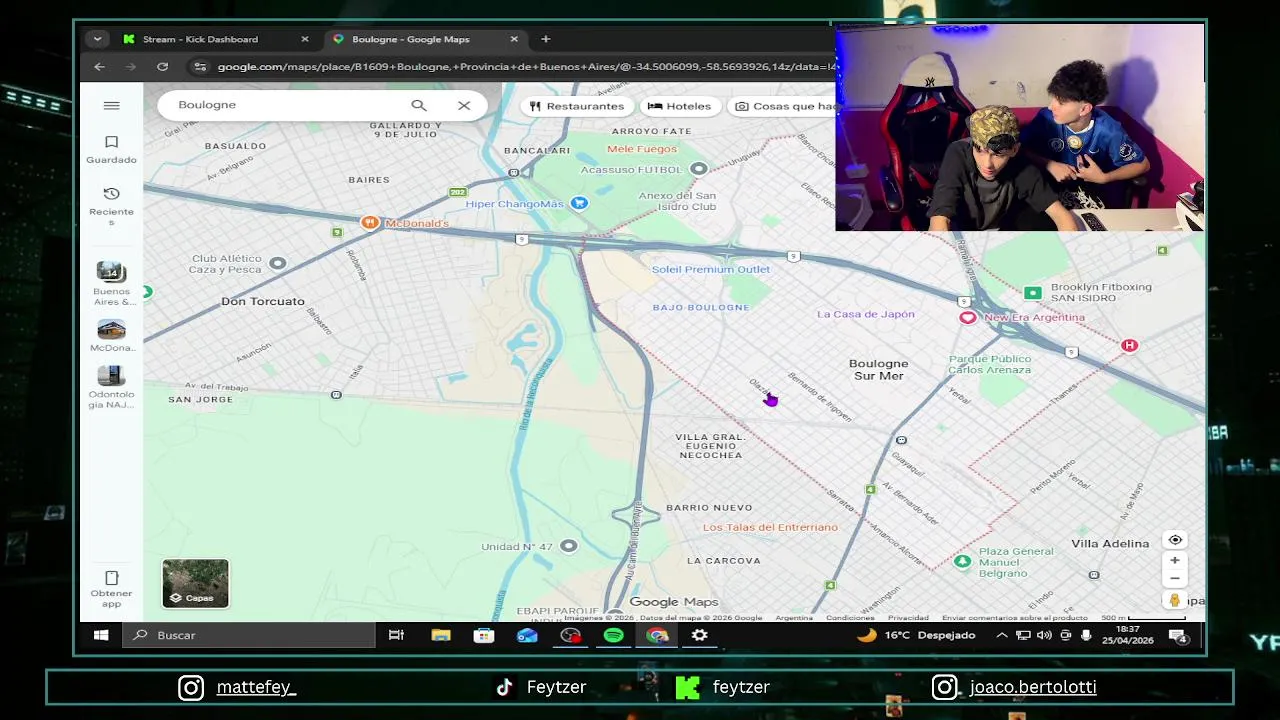Zoom in with the plus map control

pyautogui.click(x=1175, y=560)
